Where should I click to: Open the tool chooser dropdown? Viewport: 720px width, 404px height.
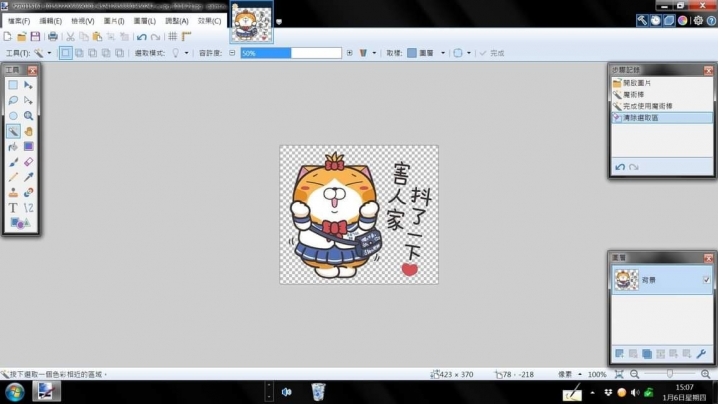point(42,53)
